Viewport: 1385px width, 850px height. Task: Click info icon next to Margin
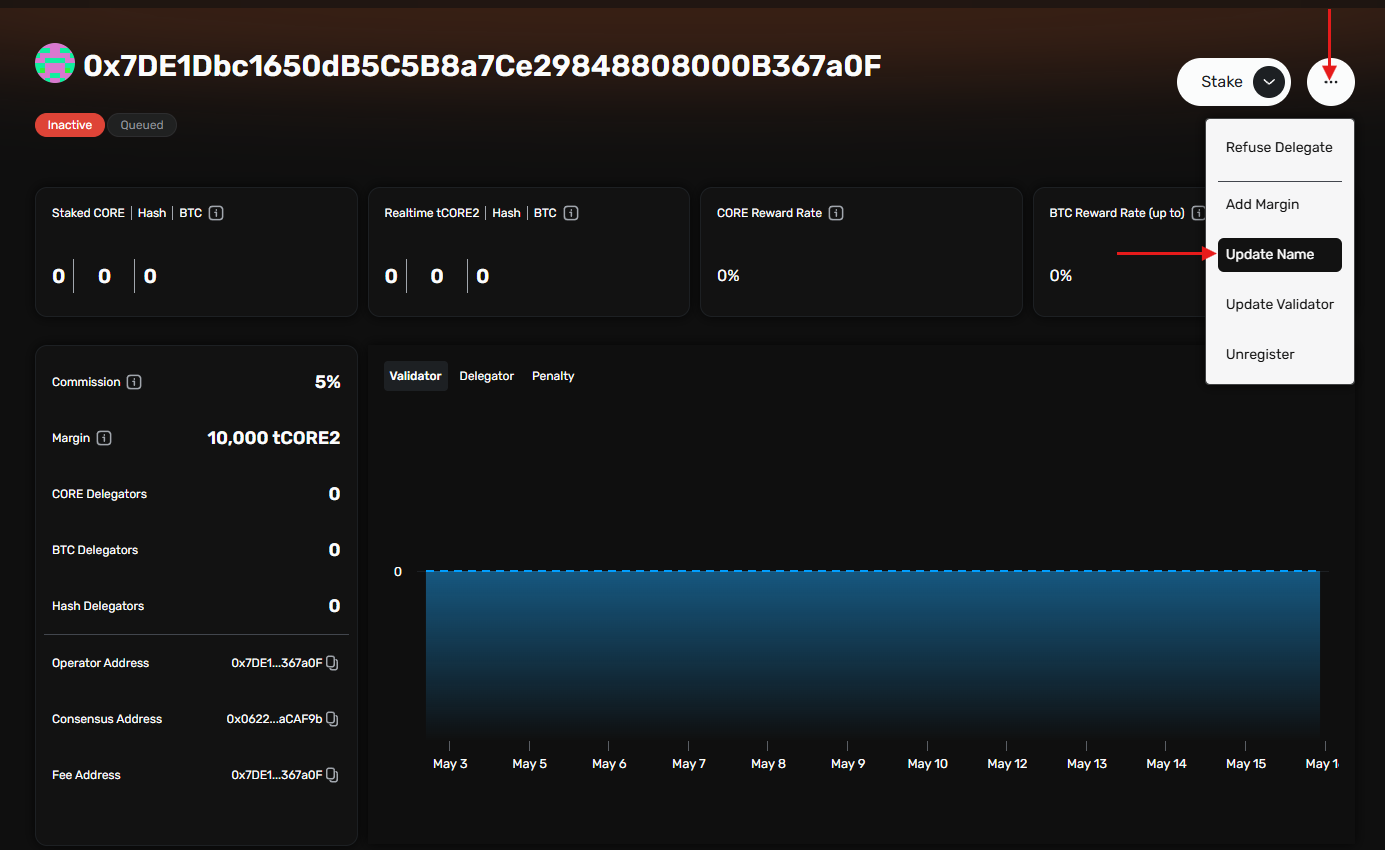104,438
